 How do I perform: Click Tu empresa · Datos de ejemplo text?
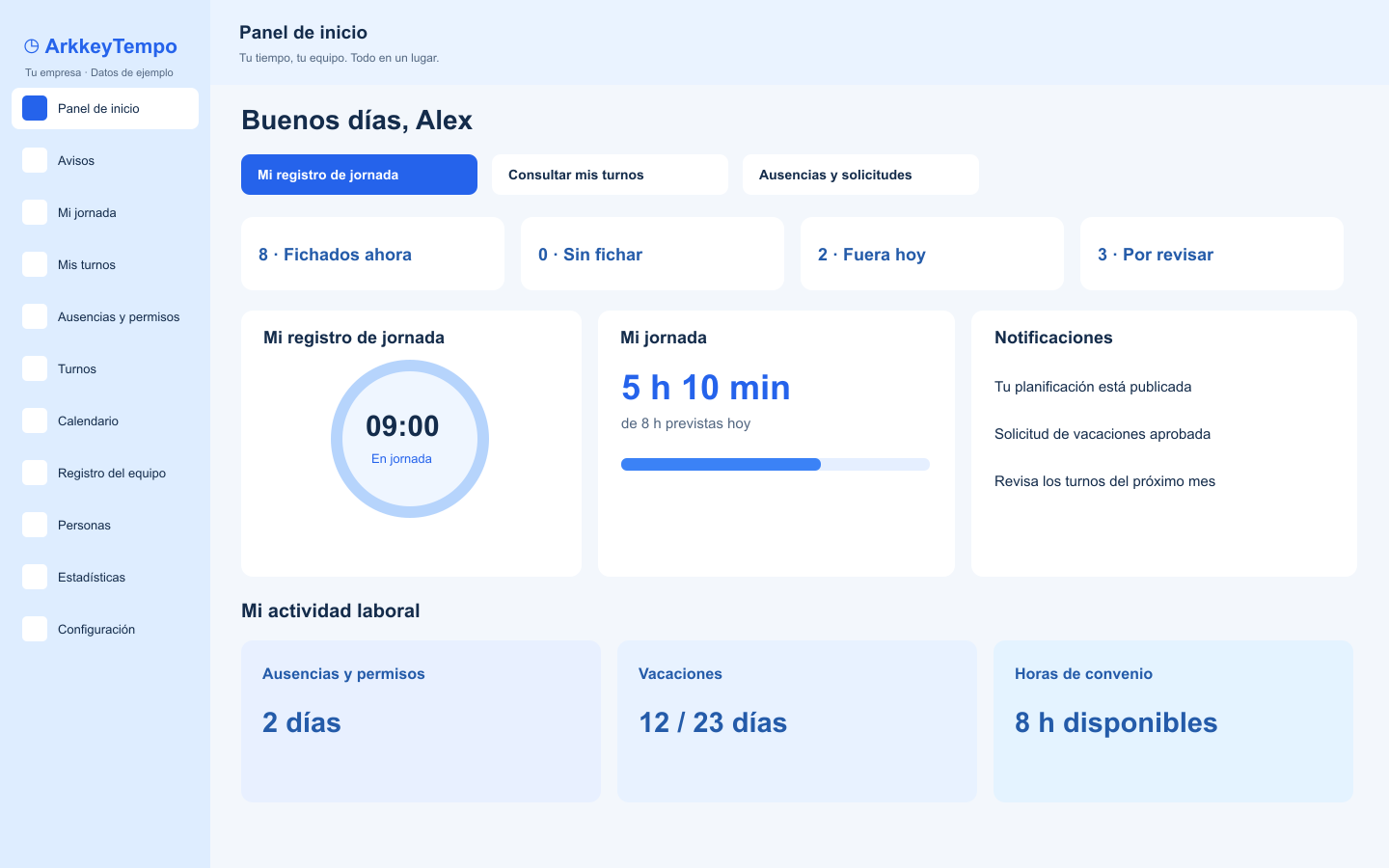click(99, 72)
